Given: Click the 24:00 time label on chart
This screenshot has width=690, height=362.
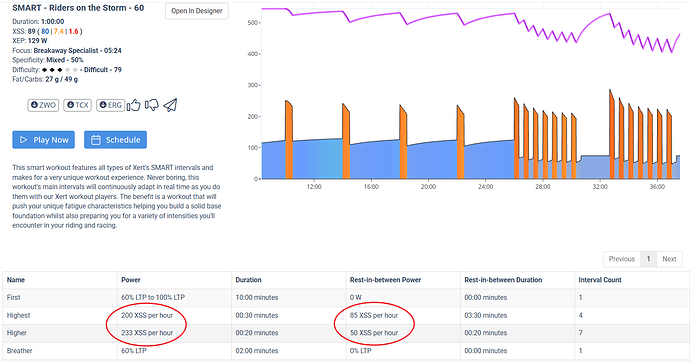Looking at the screenshot, I should click(x=485, y=186).
